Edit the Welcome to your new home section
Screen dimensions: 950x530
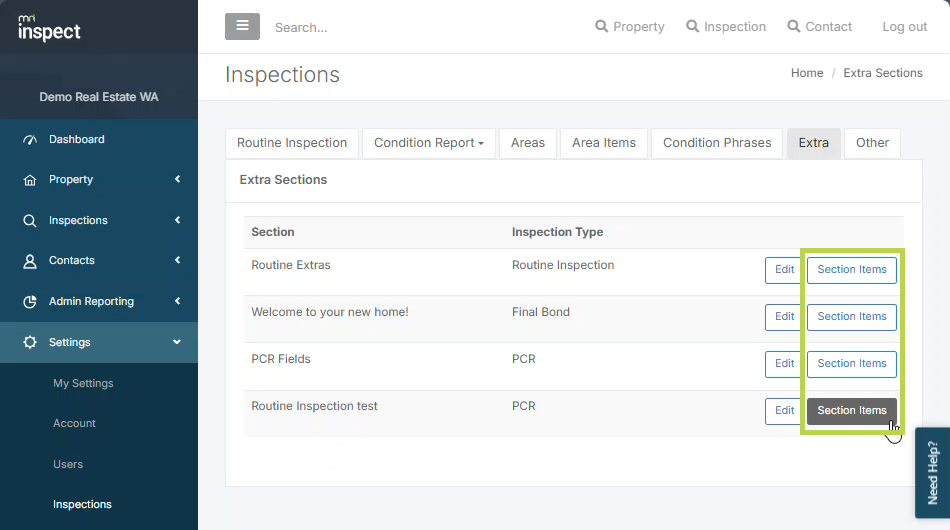click(x=784, y=317)
